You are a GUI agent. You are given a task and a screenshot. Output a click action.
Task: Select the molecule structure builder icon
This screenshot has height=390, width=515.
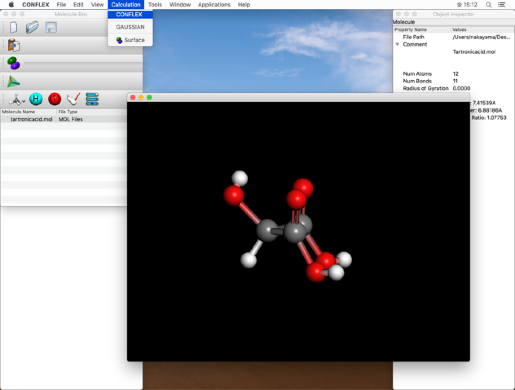pyautogui.click(x=17, y=99)
